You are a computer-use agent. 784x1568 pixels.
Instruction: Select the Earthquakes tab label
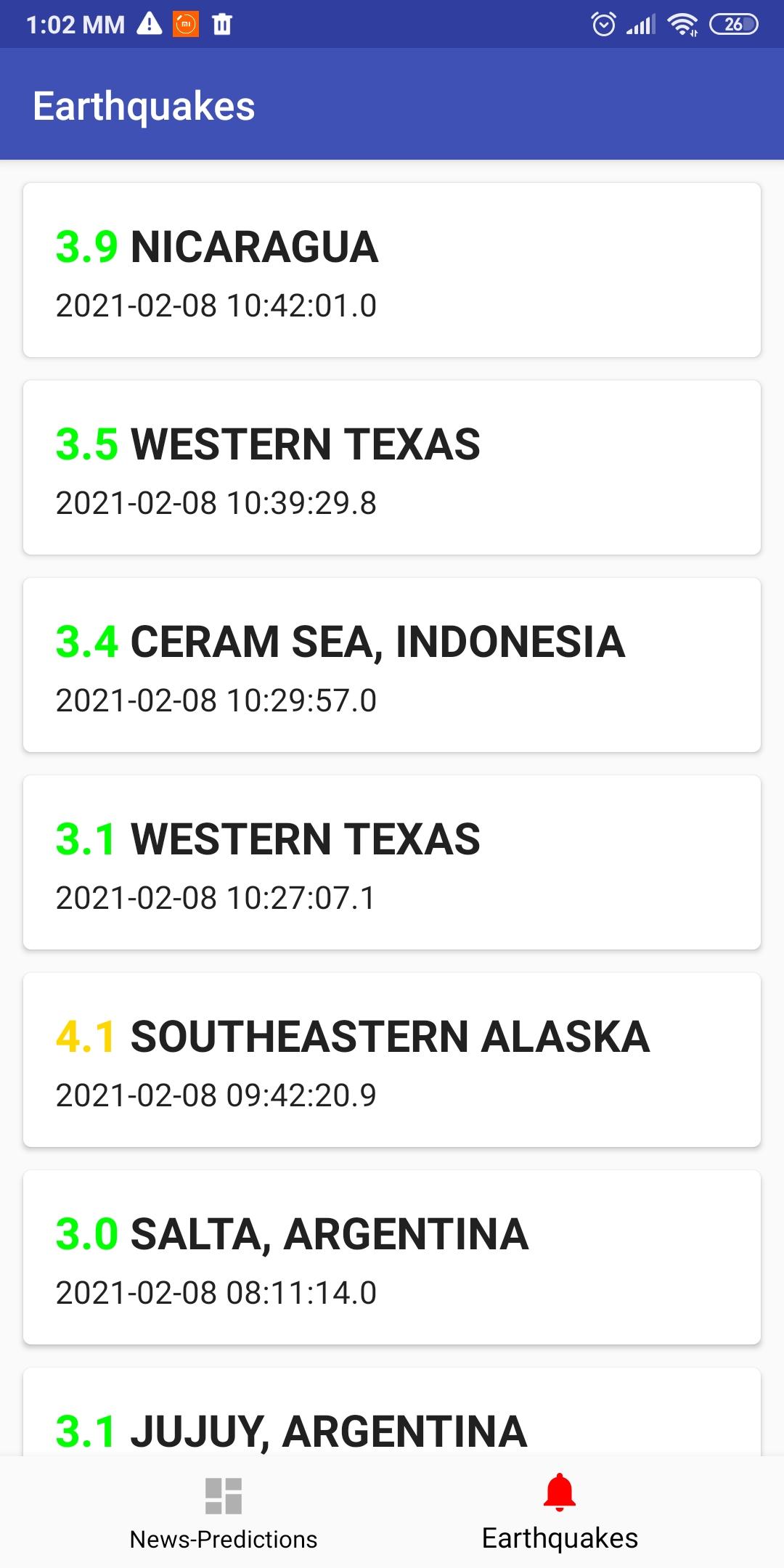(560, 1538)
